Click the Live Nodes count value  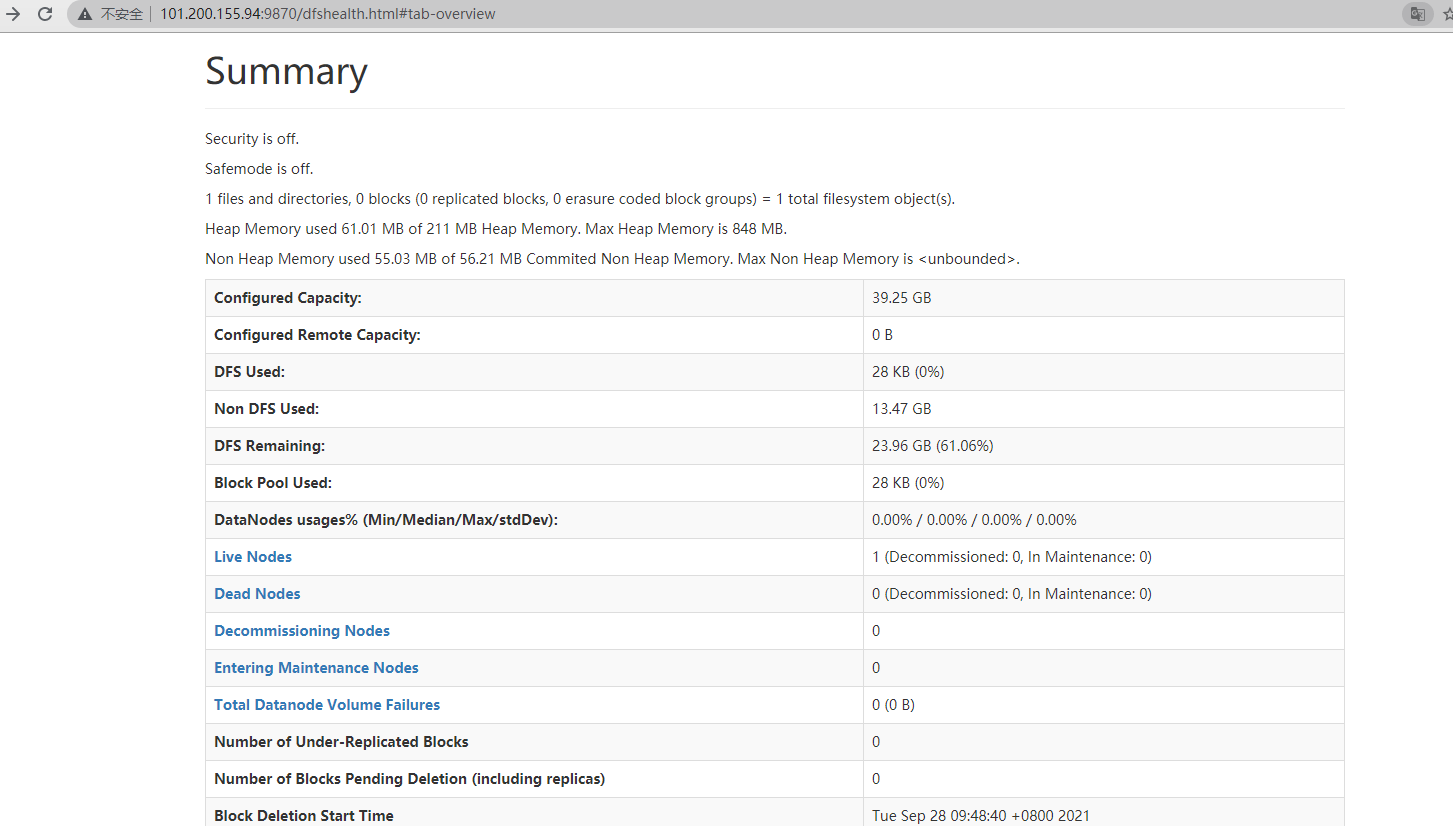click(1012, 557)
